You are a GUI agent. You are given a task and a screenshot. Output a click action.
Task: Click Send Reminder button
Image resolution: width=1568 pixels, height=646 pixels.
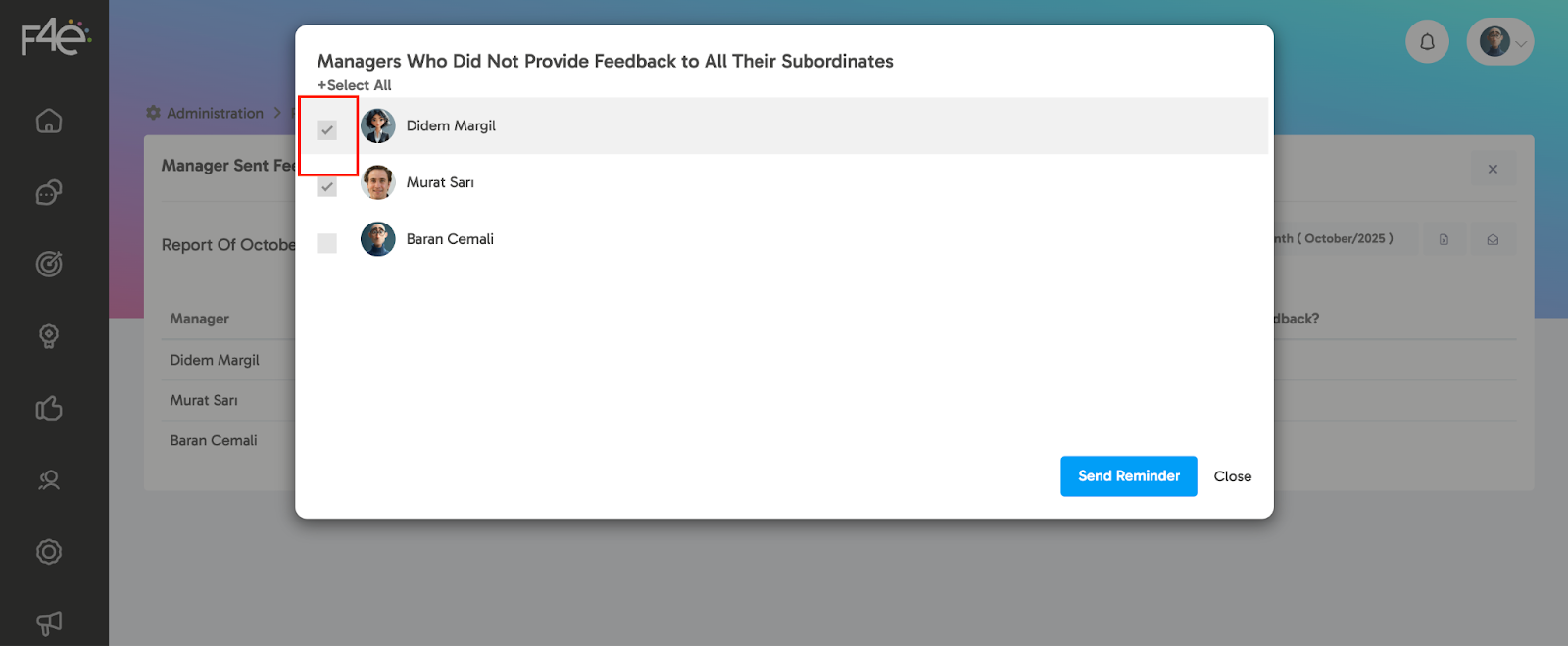(x=1128, y=476)
